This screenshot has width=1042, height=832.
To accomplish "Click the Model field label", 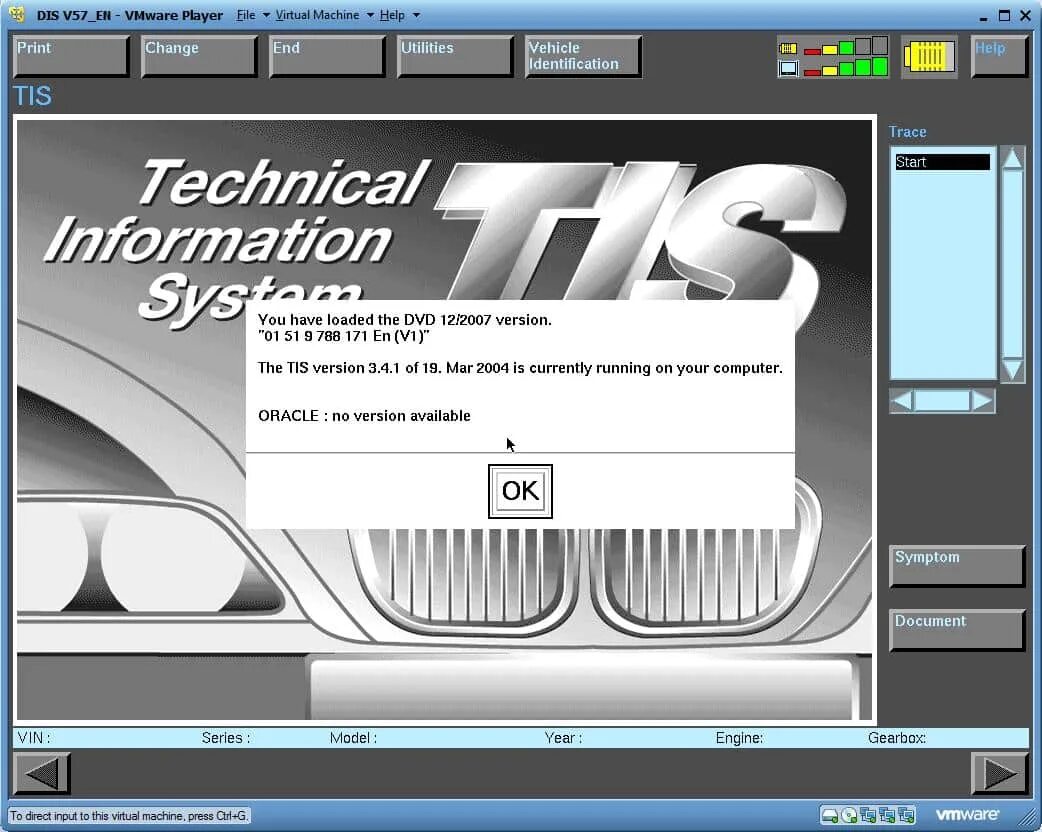I will (354, 738).
